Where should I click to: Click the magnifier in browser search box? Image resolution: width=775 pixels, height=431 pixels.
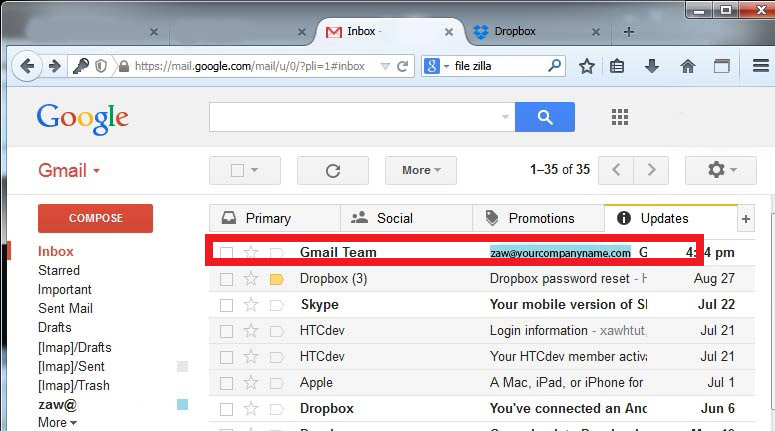tap(555, 65)
